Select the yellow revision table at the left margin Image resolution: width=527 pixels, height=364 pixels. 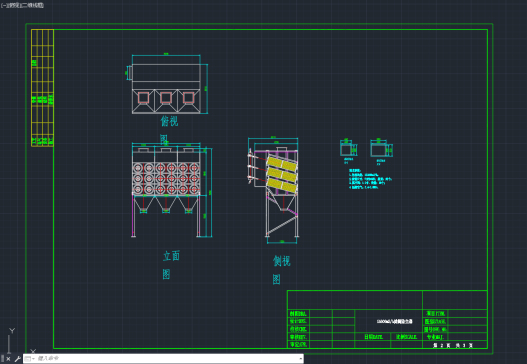click(x=42, y=88)
